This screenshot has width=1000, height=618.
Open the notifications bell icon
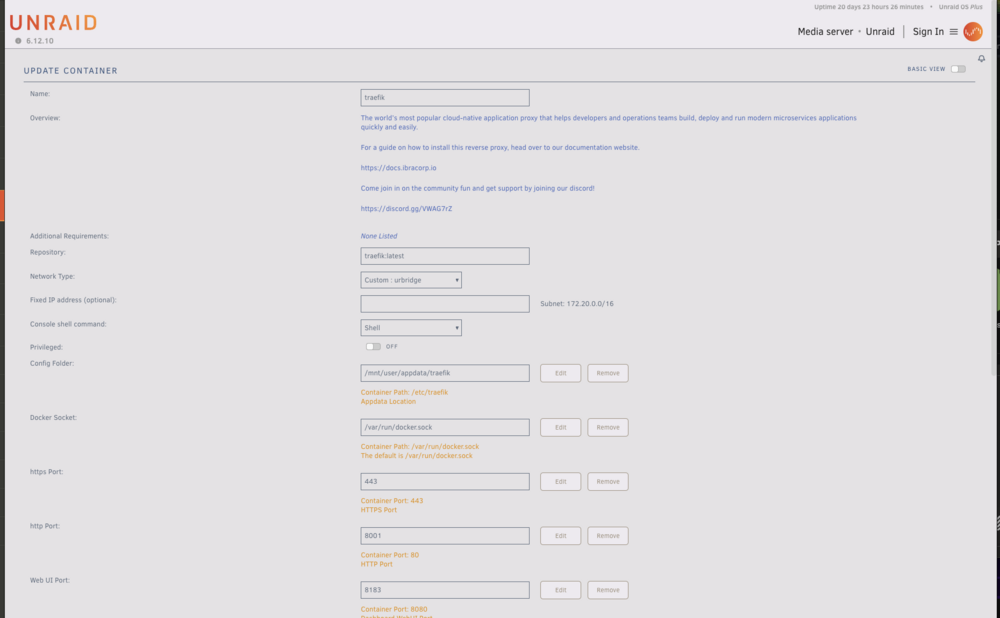[982, 59]
